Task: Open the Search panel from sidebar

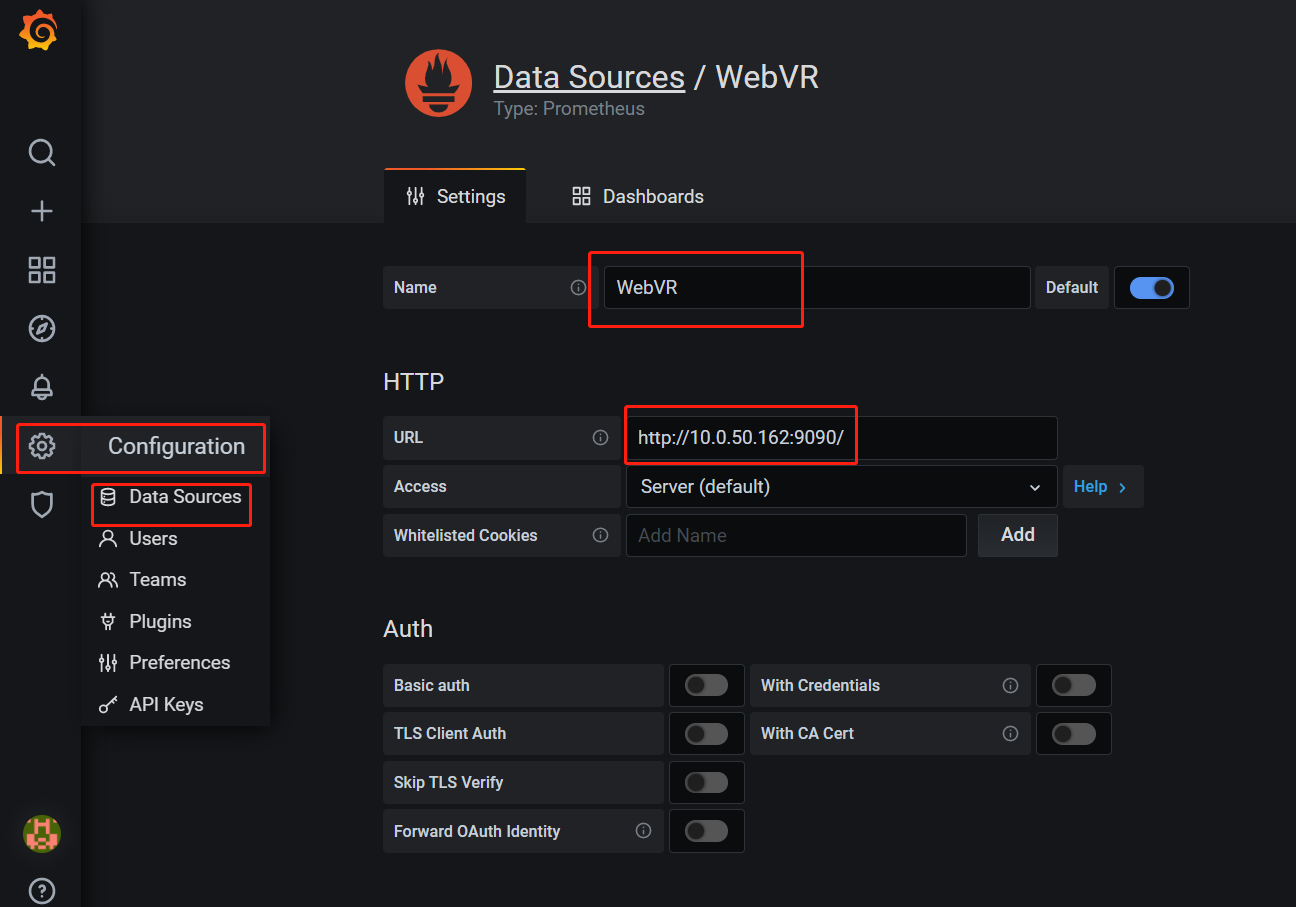Action: (41, 152)
